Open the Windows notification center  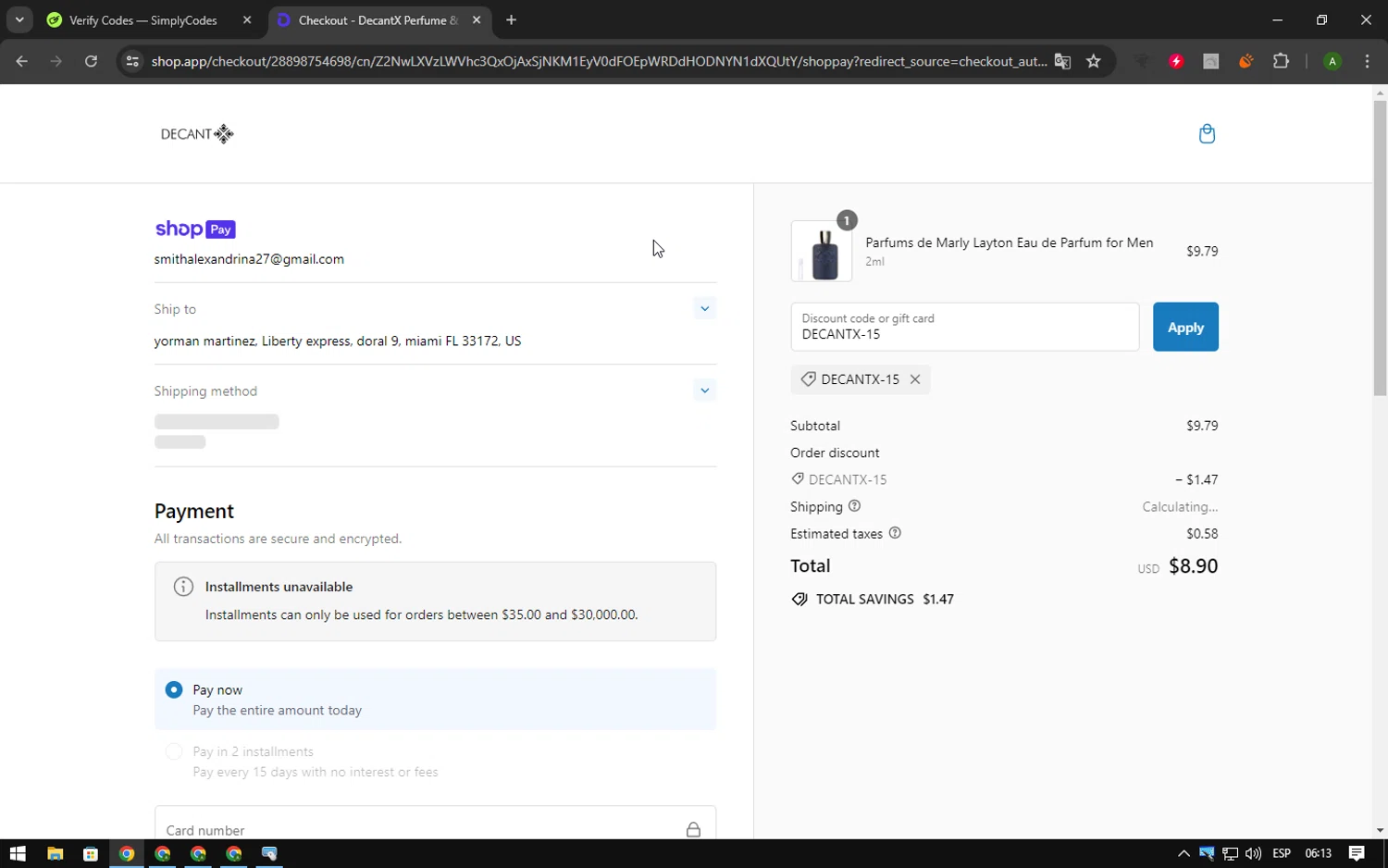click(x=1357, y=853)
